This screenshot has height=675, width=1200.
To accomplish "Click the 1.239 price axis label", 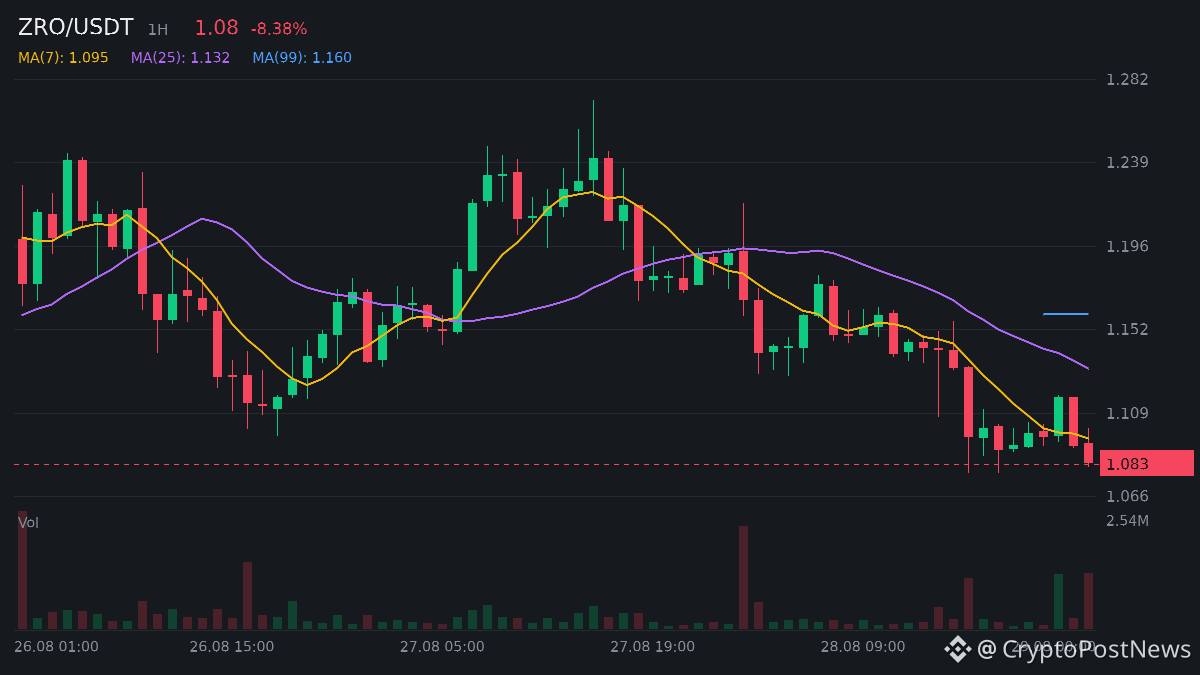I will click(x=1127, y=162).
